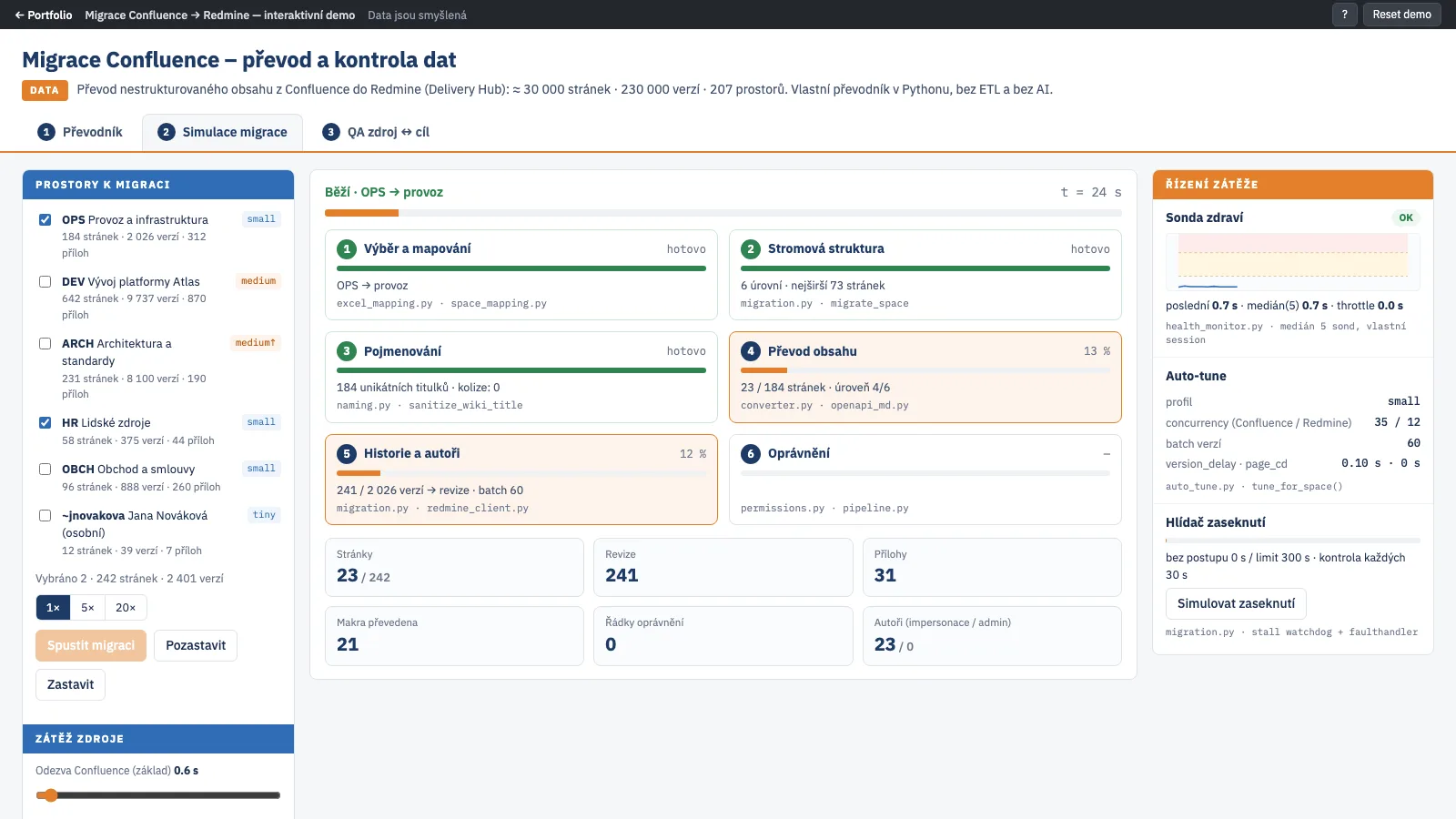The image size is (1456, 819).
Task: Click the 'medium↑' tag on ARCH row
Action: (255, 343)
